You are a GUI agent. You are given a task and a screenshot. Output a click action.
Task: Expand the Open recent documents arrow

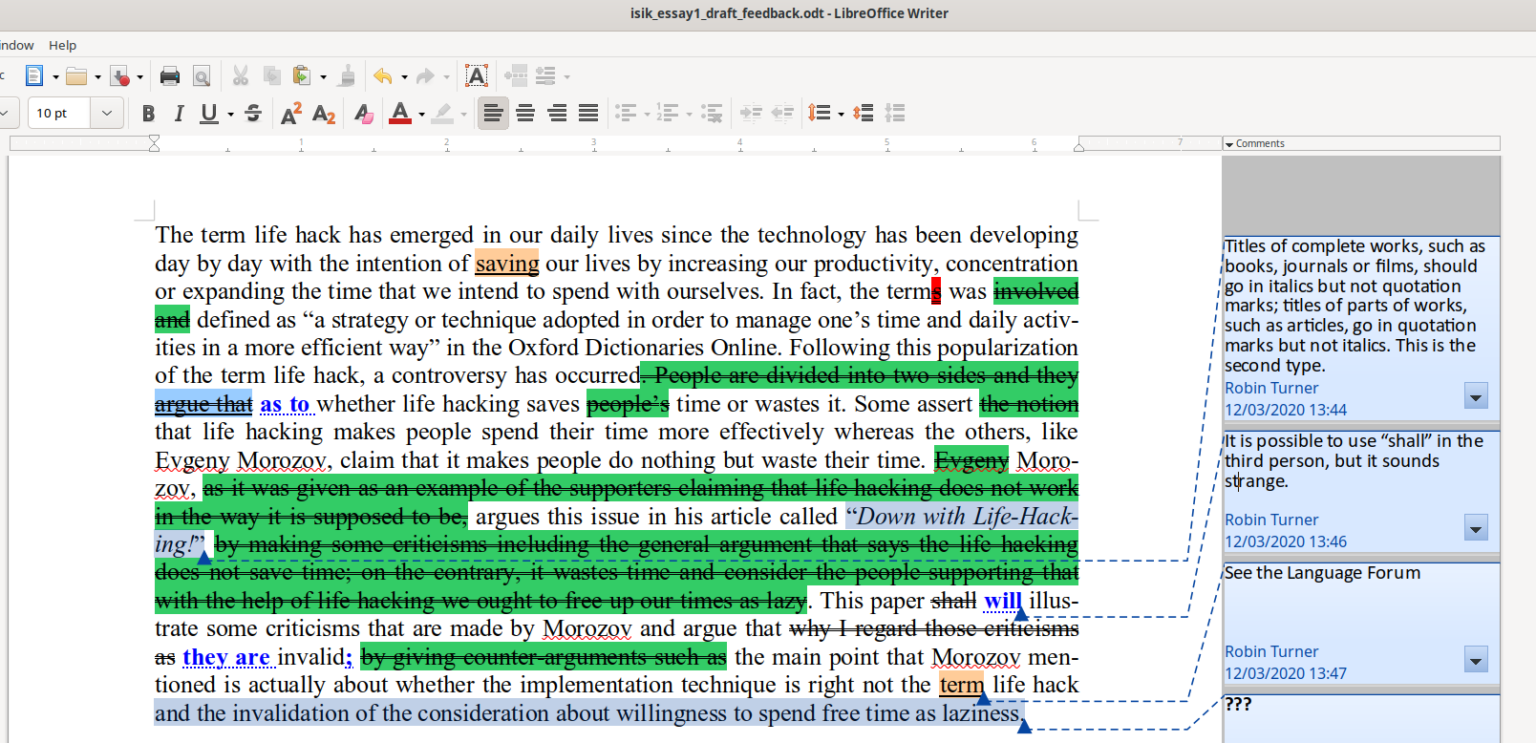pyautogui.click(x=97, y=77)
